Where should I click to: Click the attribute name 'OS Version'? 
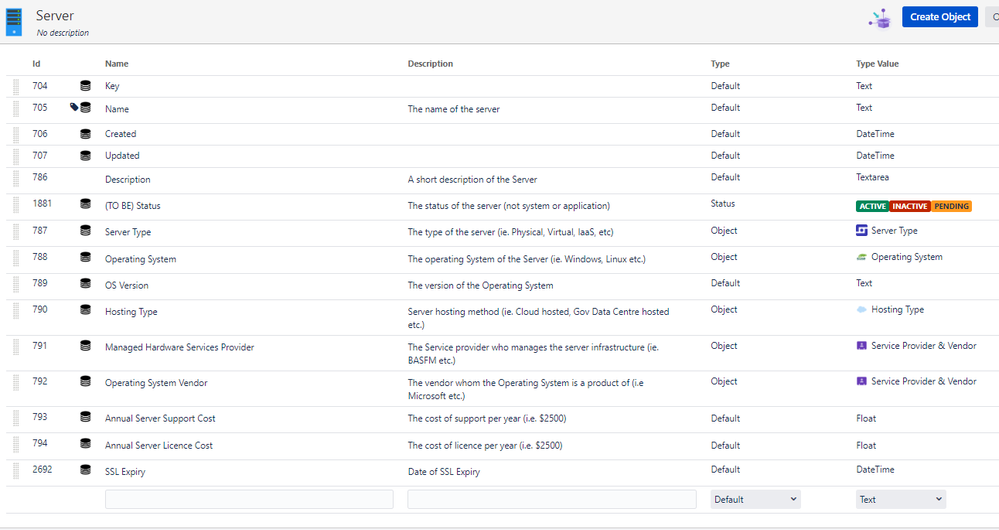tap(127, 286)
